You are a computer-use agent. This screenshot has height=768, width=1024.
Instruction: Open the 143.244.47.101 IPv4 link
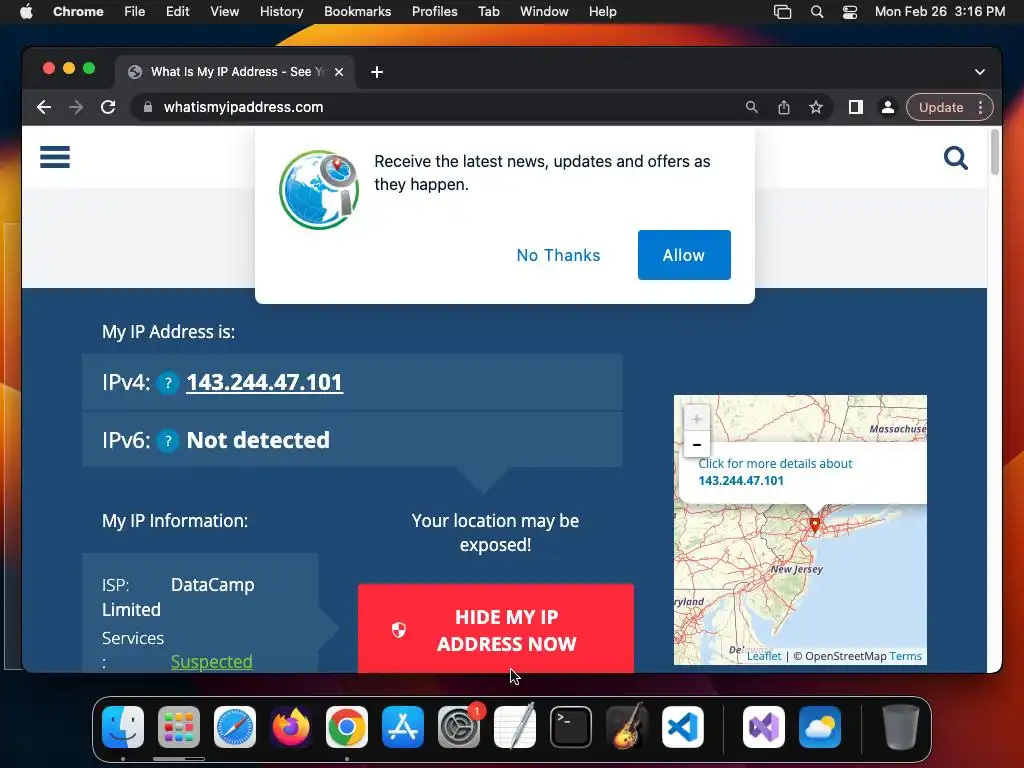tap(264, 382)
